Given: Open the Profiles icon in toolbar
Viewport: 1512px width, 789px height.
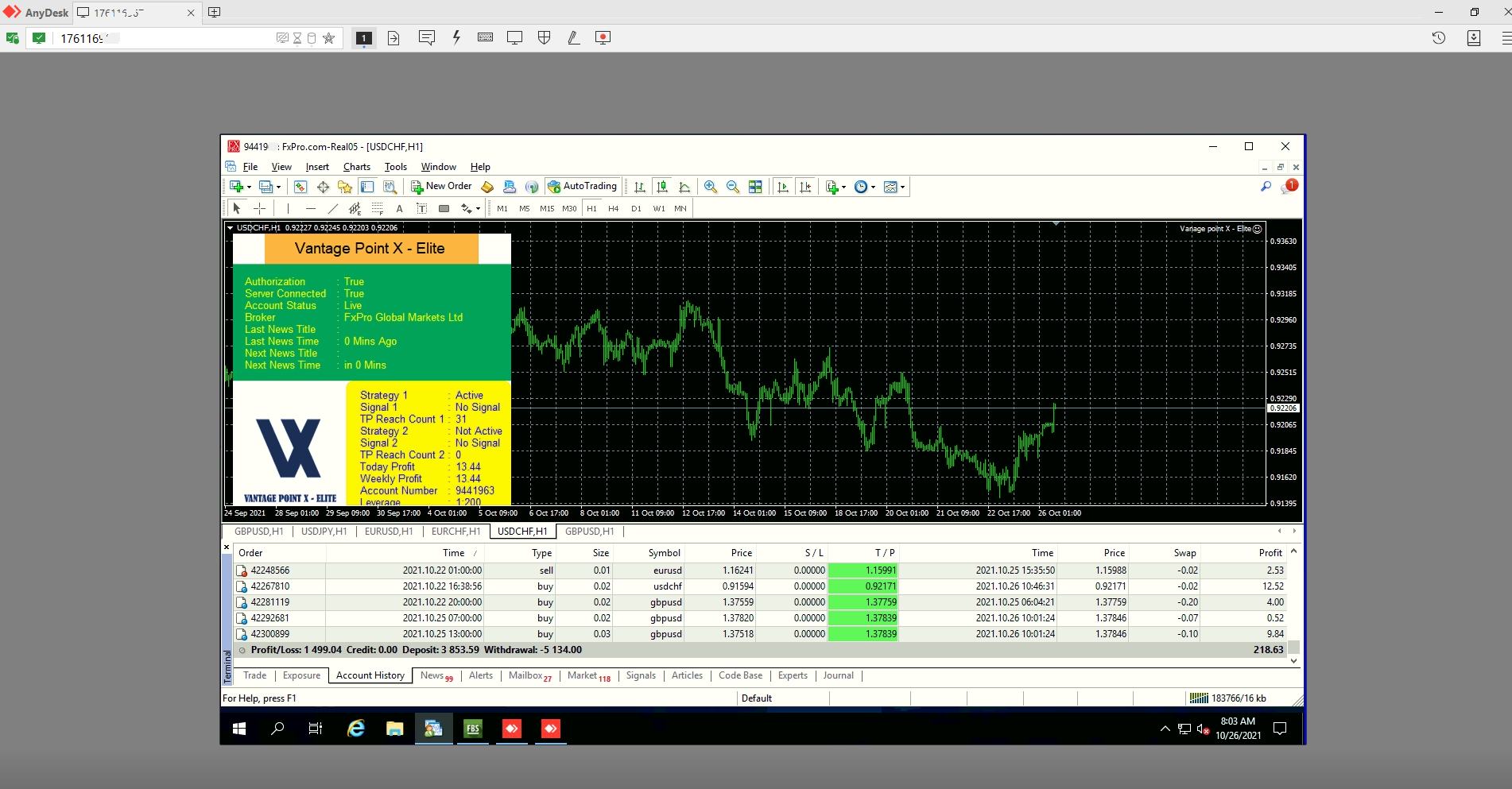Looking at the screenshot, I should click(x=266, y=187).
